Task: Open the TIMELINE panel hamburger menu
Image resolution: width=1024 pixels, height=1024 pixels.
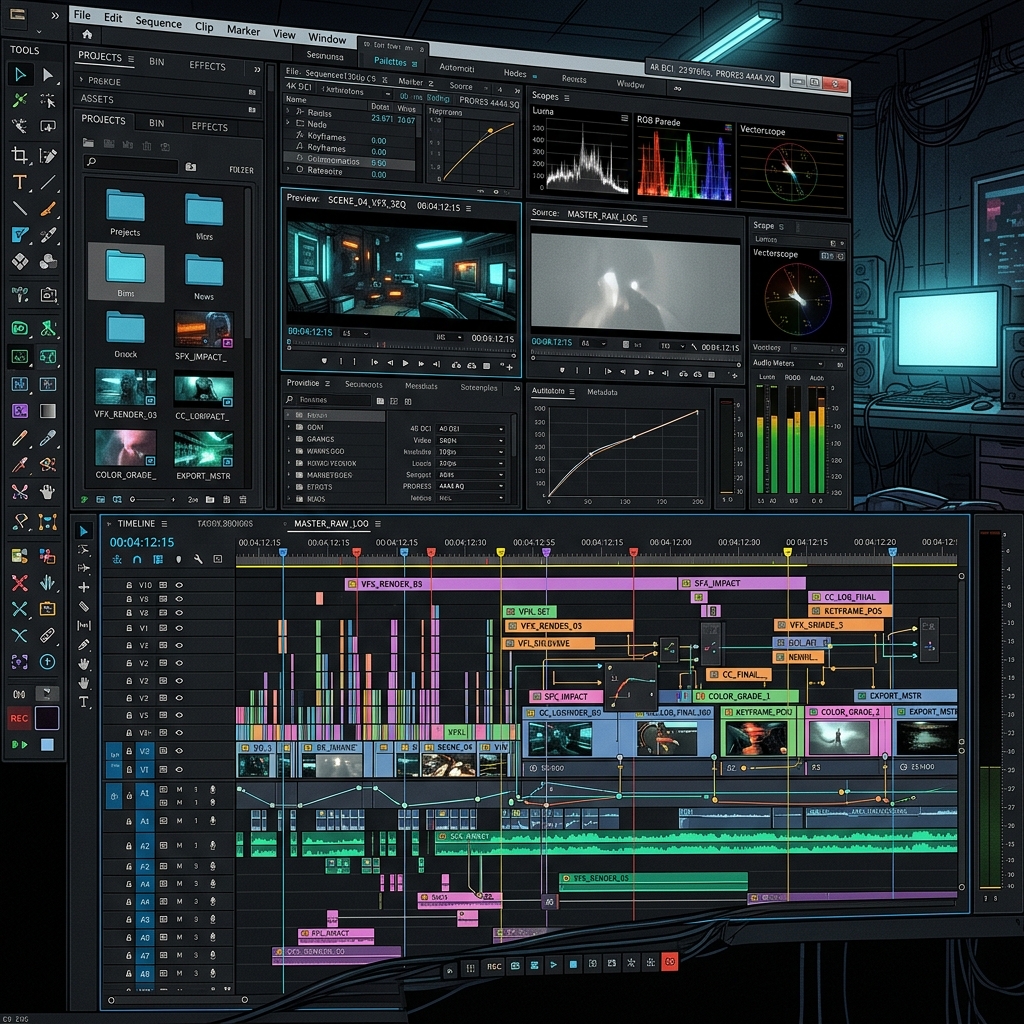Action: point(164,524)
